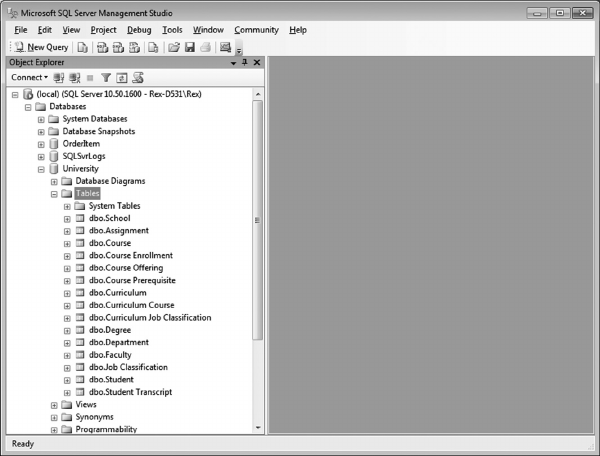The height and width of the screenshot is (456, 600).
Task: Click the Filter funnel icon
Action: 106,78
